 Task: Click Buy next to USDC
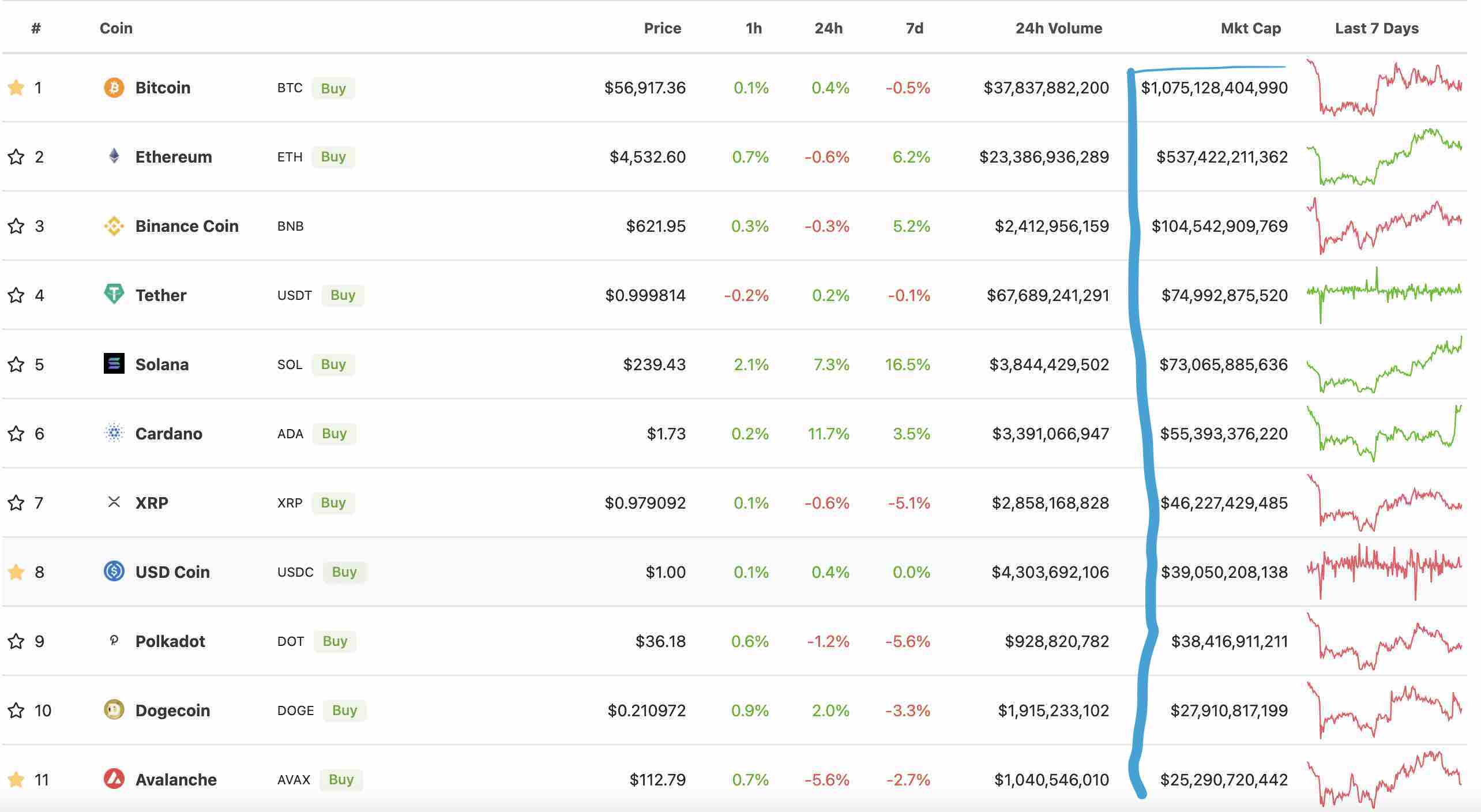pos(344,572)
